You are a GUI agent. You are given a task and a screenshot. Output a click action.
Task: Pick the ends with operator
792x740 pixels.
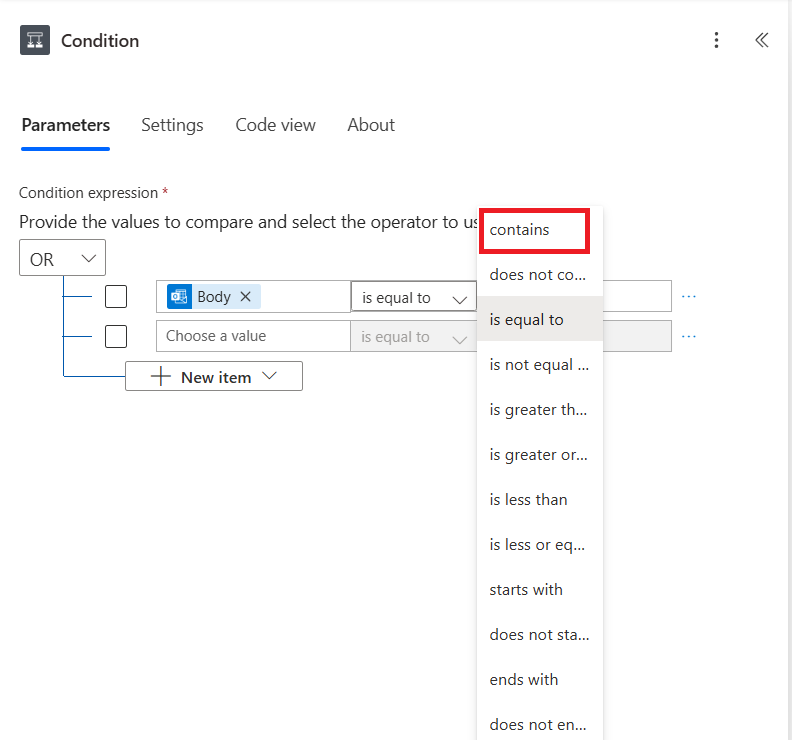pyautogui.click(x=540, y=679)
